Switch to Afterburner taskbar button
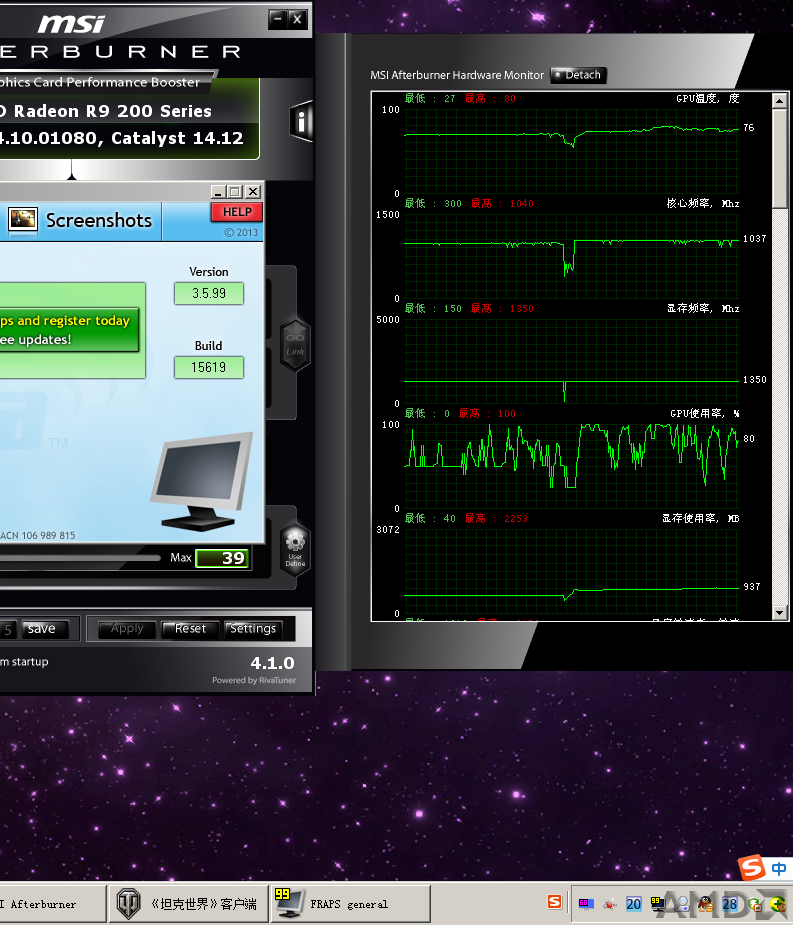793x925 pixels. pos(53,904)
